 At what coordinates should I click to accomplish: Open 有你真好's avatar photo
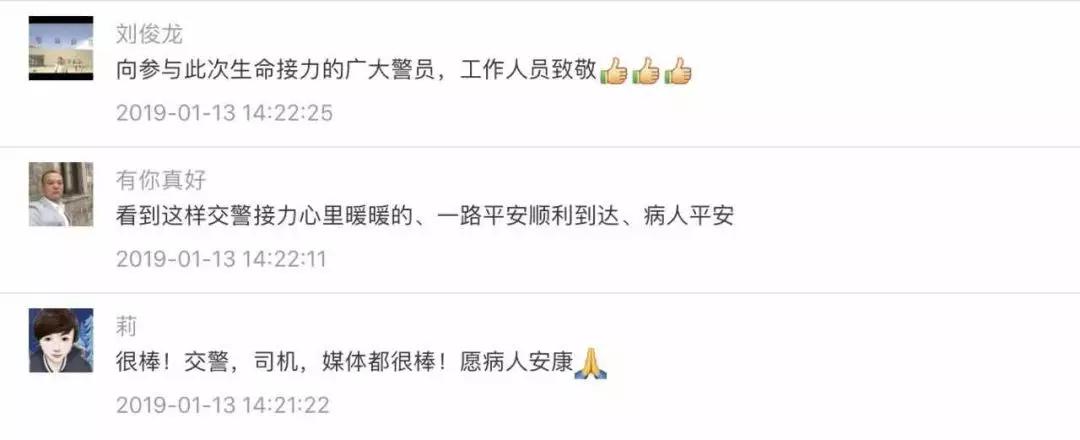61,194
